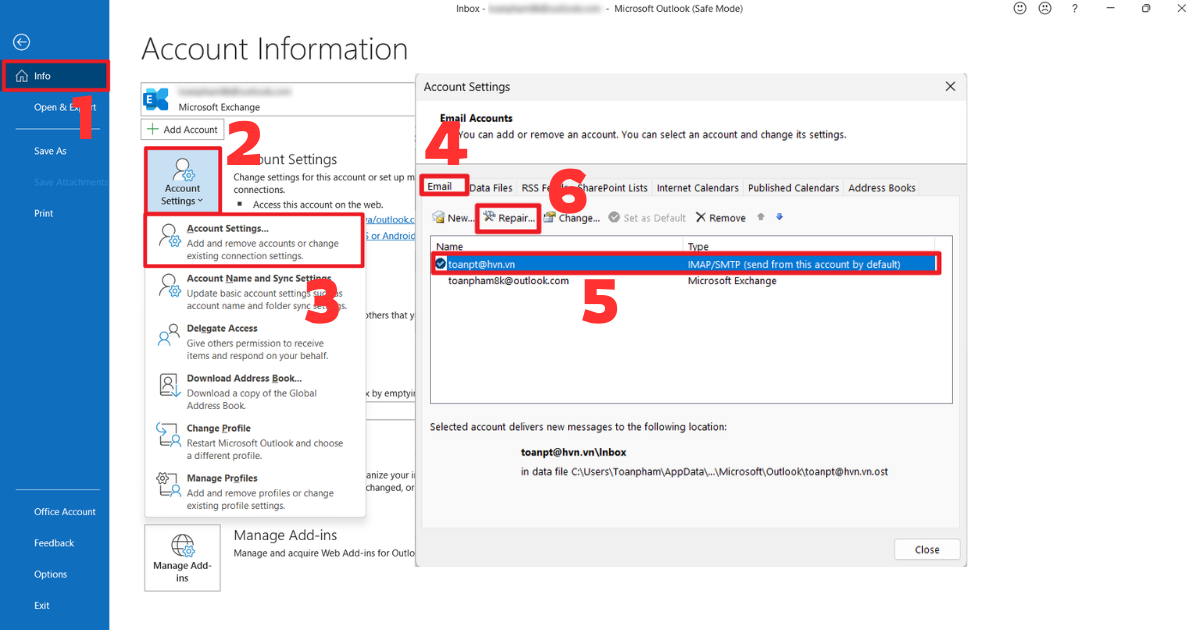Click Change... in the account toolbar
Viewport: 1200px width, 630px height.
[x=572, y=218]
